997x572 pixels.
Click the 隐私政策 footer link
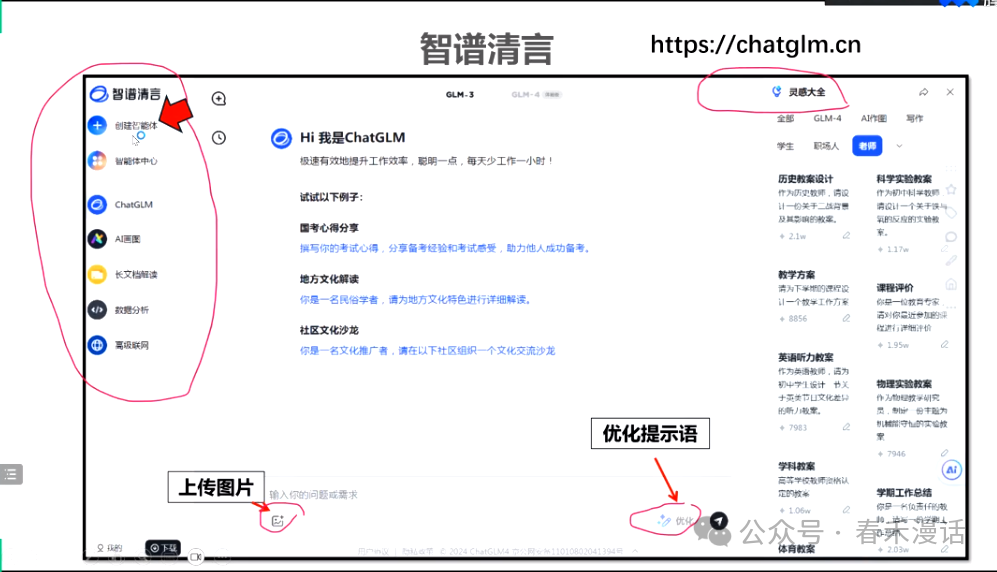(417, 552)
